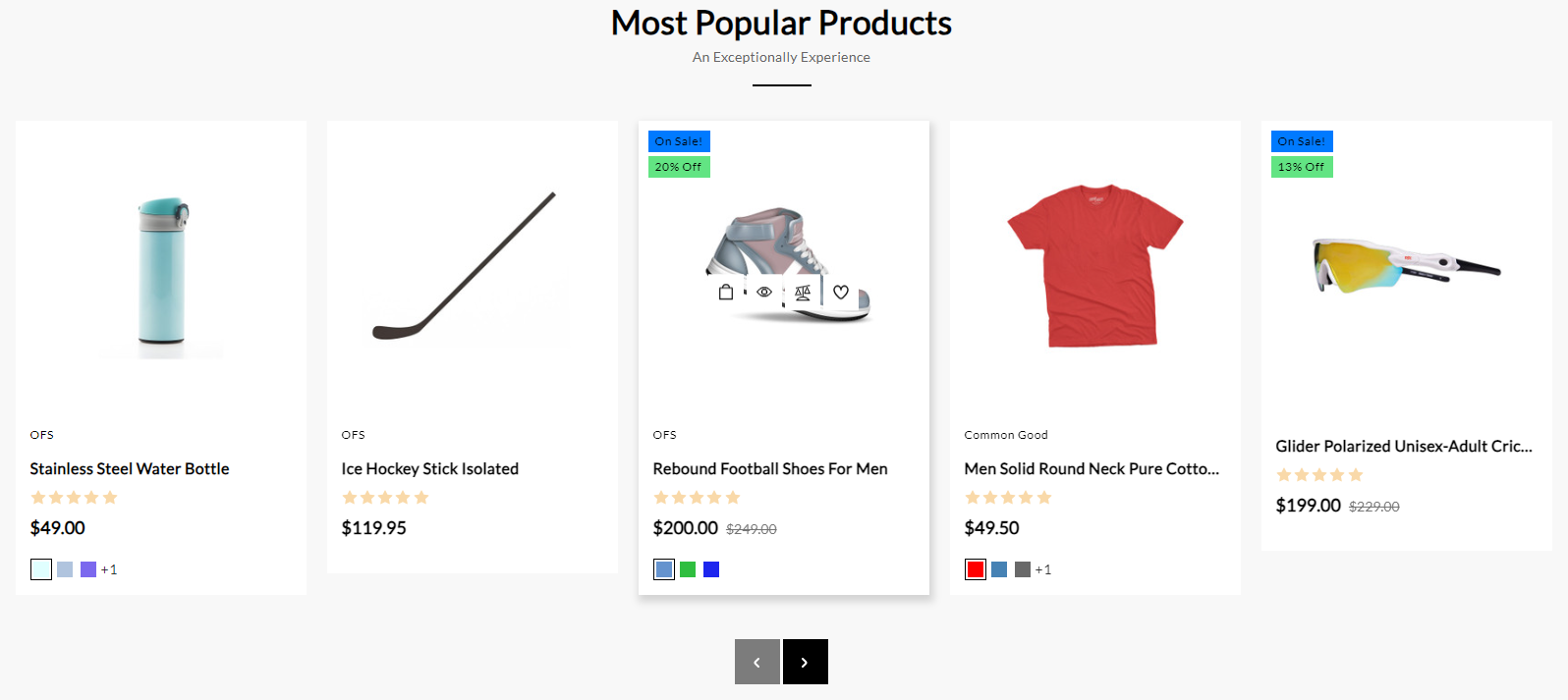
Task: Go to the previous products slide arrow
Action: pyautogui.click(x=756, y=662)
